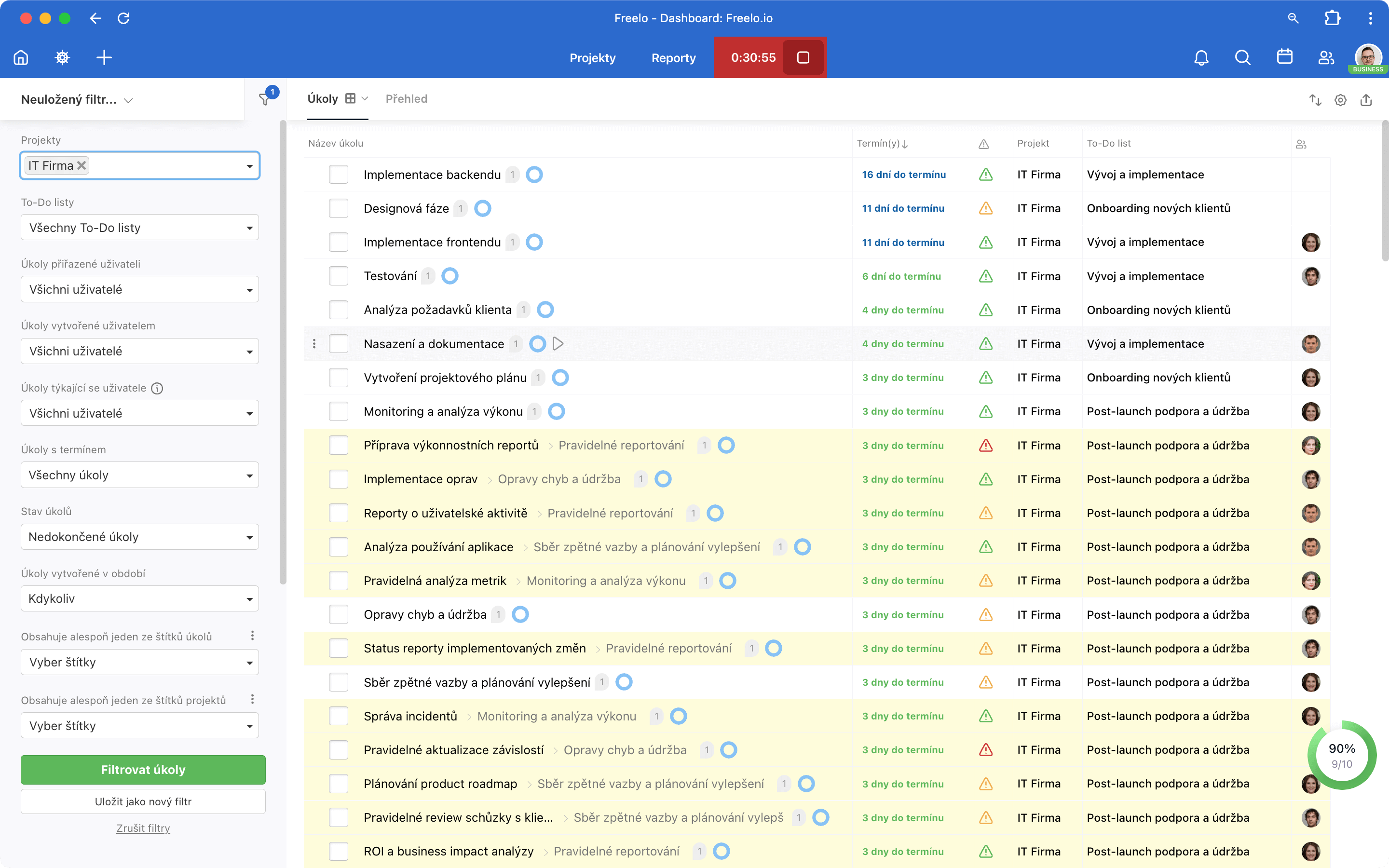Open the Kdykoliv period dropdown
1389x868 pixels.
140,599
